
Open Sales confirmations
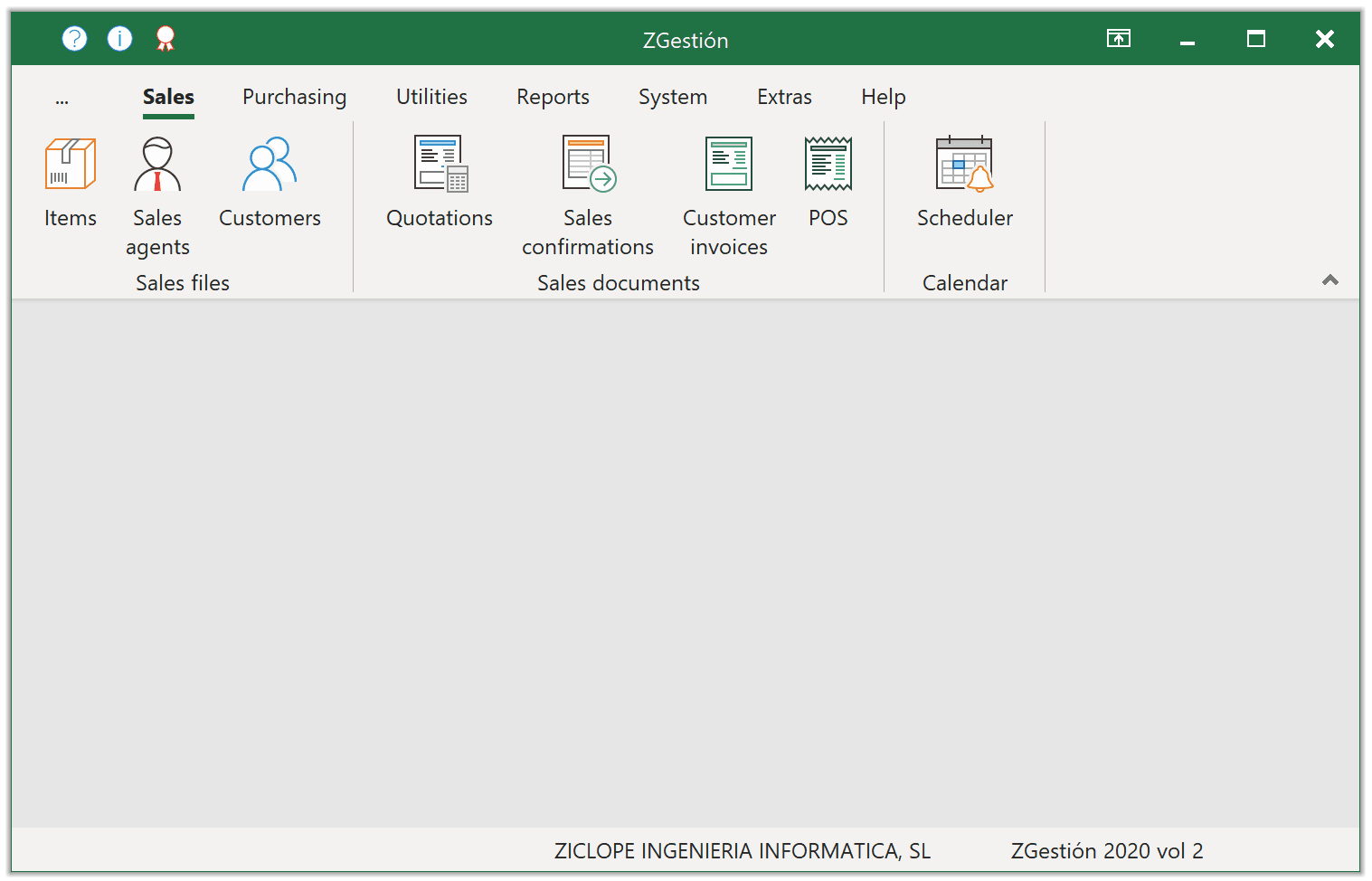pos(588,165)
